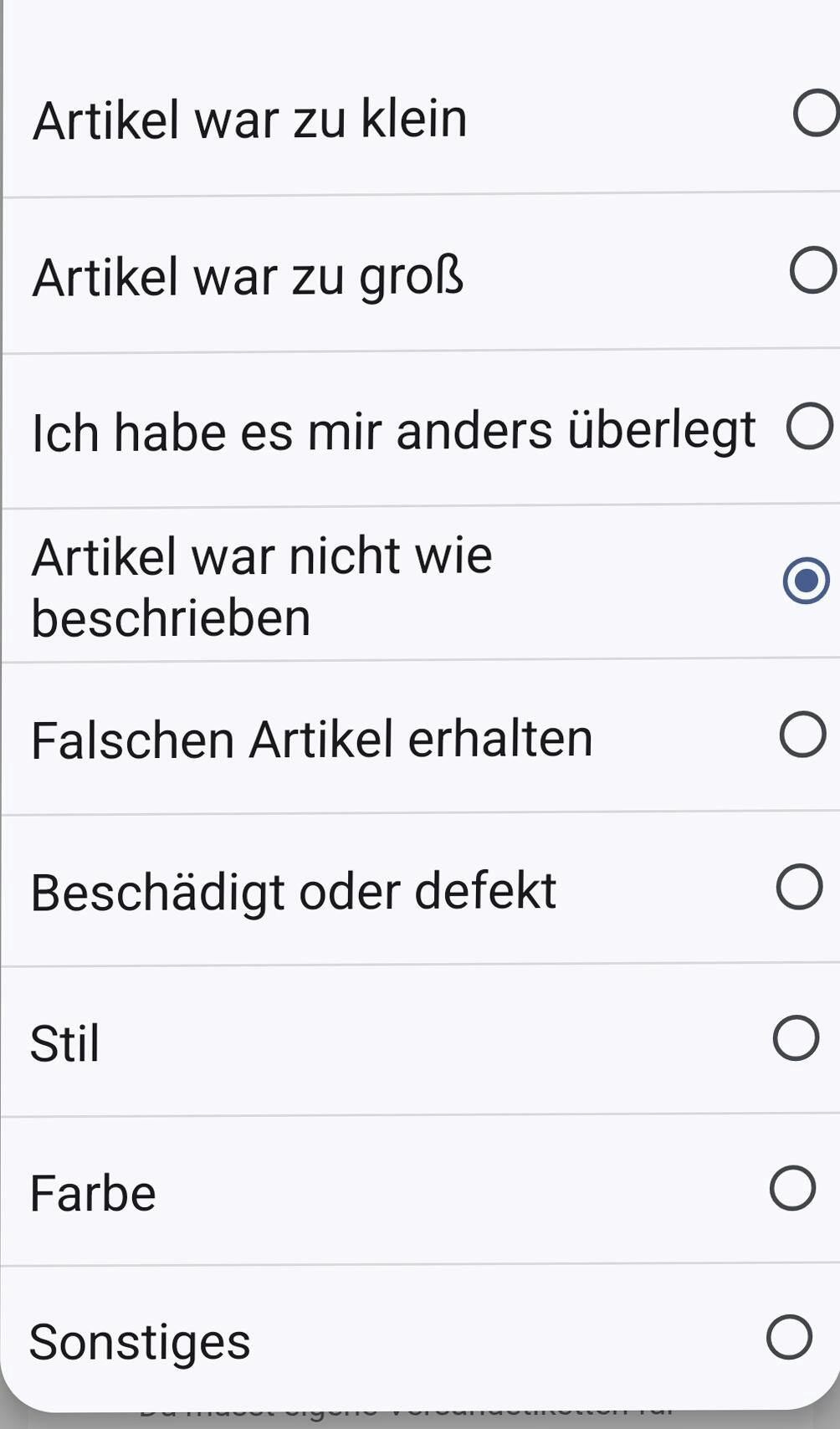840x1429 pixels.
Task: Mark the 'Beschädigt oder defekt' radio button
Action: coord(799,887)
